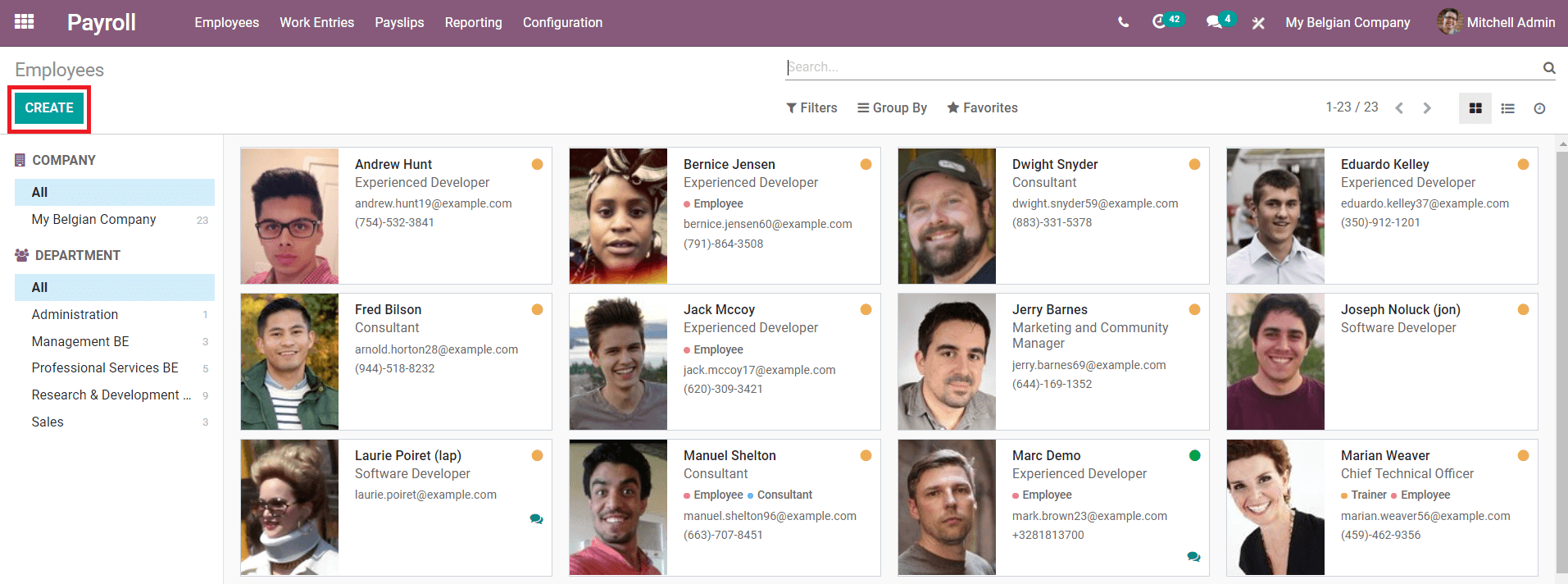
Task: Click the debug tools cross icon
Action: 1258,23
